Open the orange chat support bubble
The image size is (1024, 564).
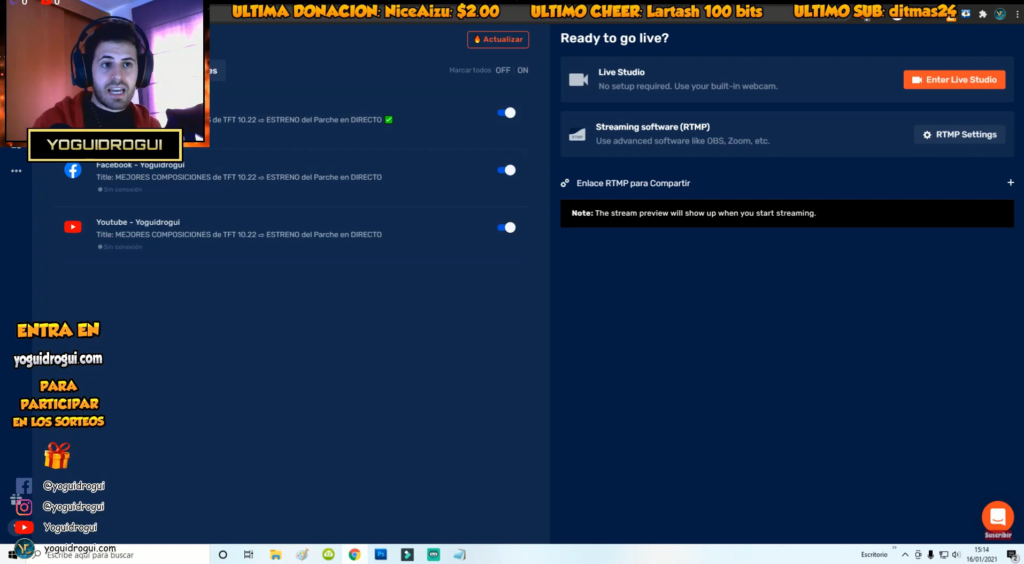997,517
